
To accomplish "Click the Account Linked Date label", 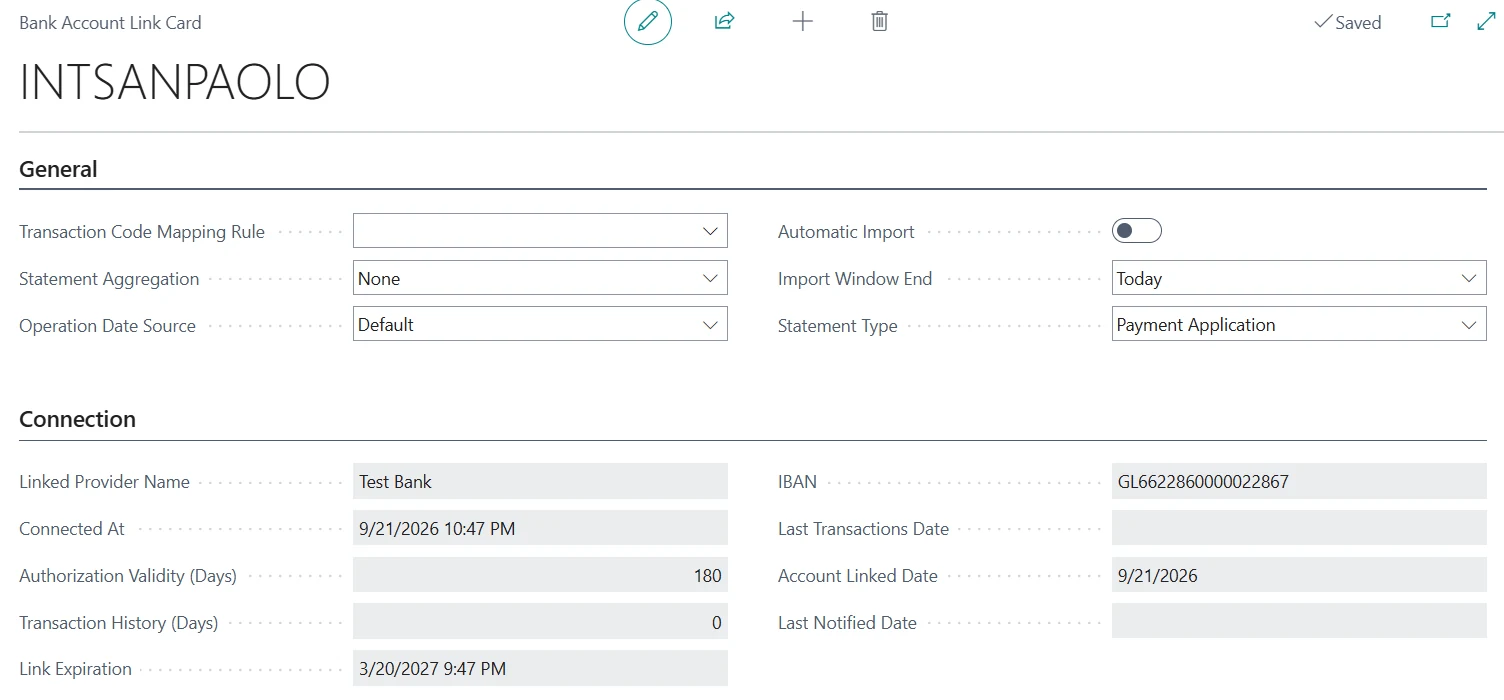I will pos(858,575).
